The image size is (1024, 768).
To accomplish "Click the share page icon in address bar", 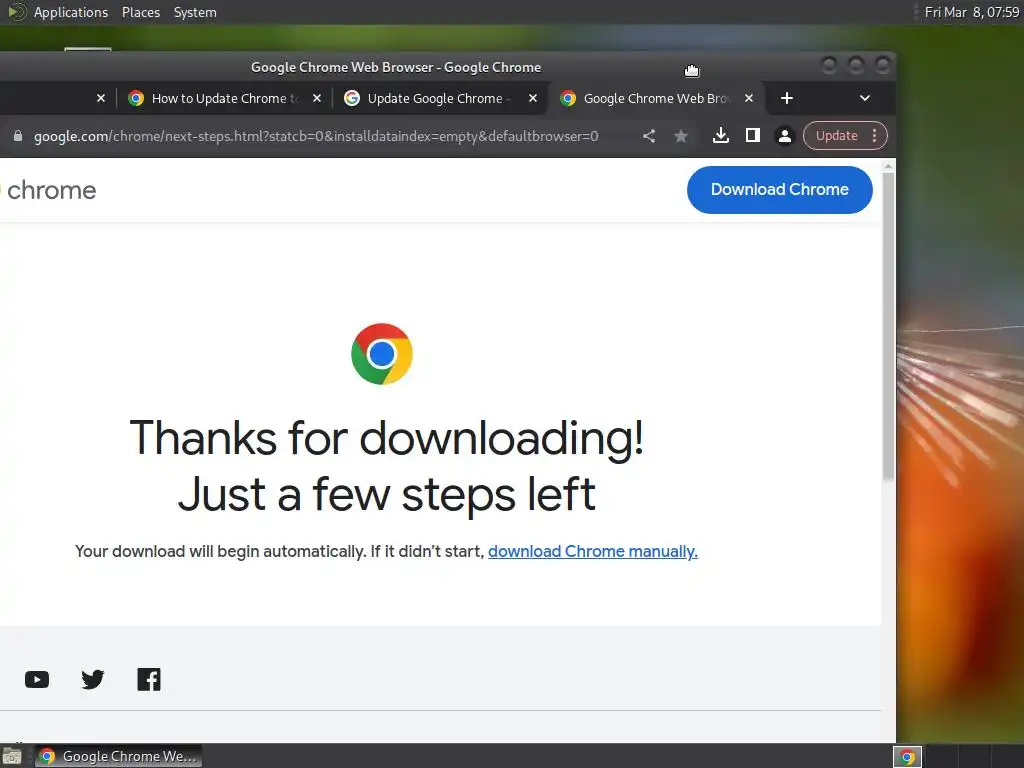I will [648, 136].
